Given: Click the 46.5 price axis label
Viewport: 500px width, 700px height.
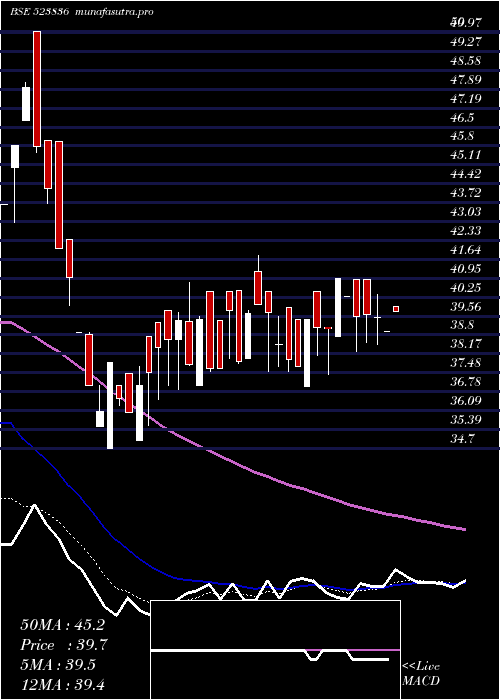Looking at the screenshot, I should tap(463, 118).
